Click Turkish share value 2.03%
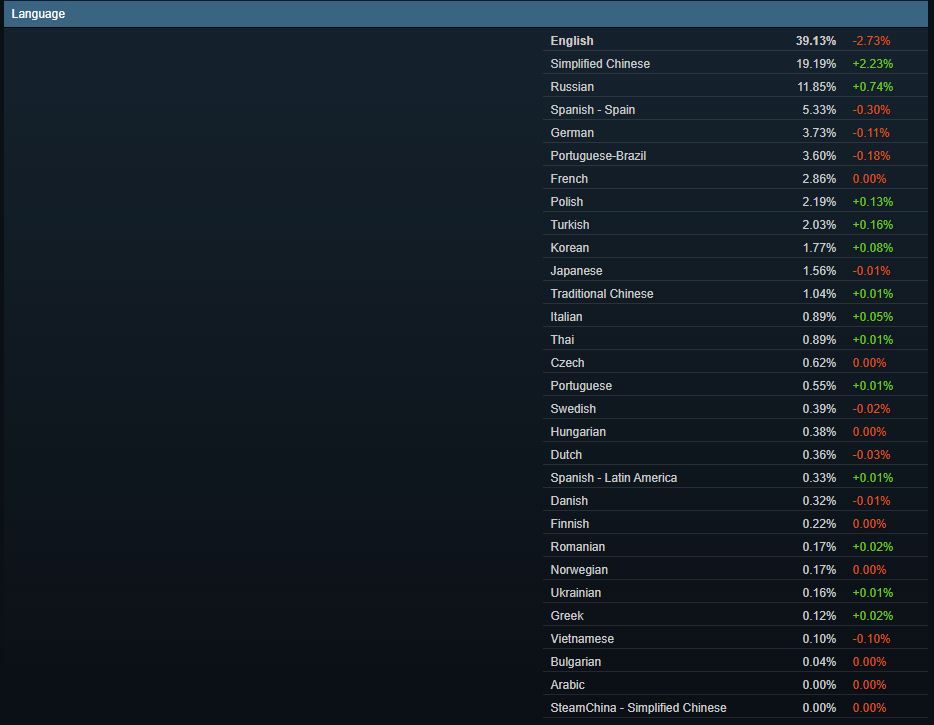 point(819,225)
